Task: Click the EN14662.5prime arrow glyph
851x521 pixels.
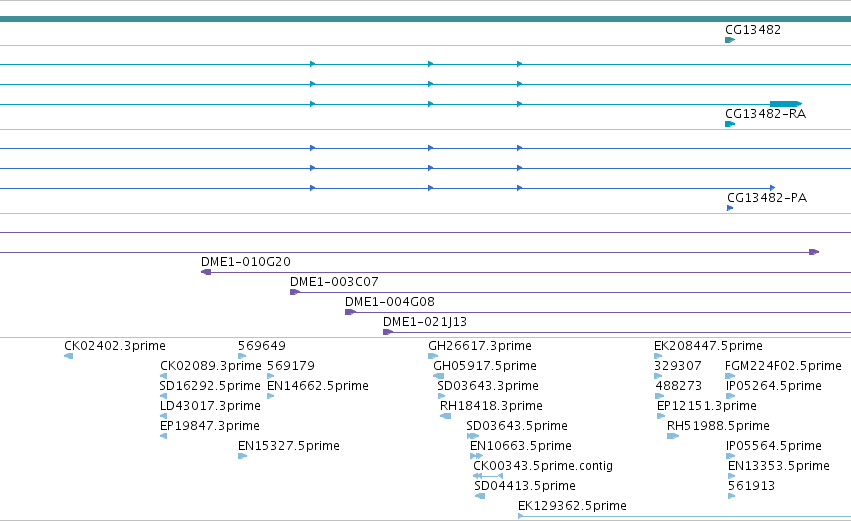Action: pyautogui.click(x=270, y=397)
